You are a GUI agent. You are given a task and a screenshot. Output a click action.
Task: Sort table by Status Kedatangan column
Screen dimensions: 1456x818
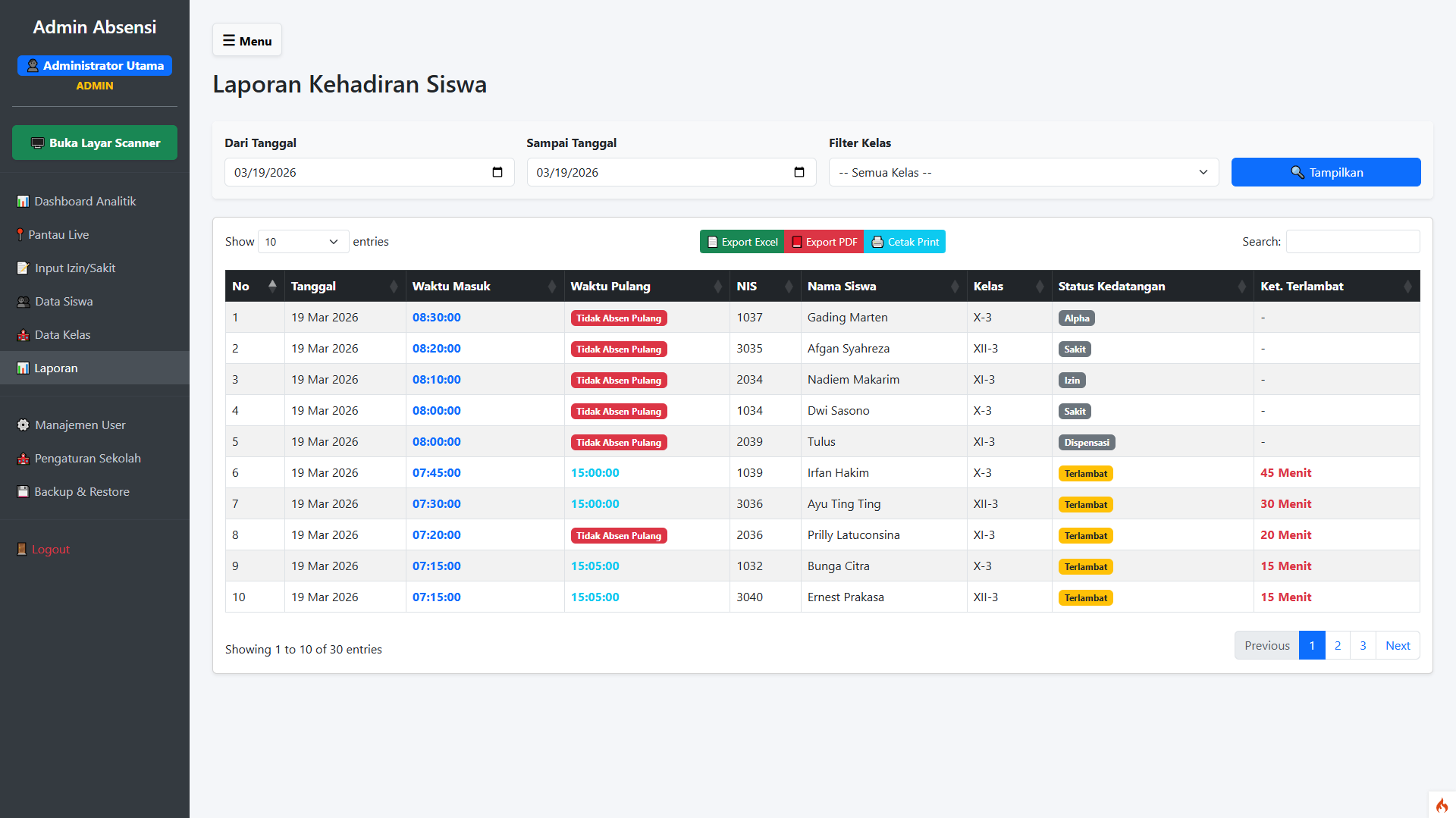1151,286
